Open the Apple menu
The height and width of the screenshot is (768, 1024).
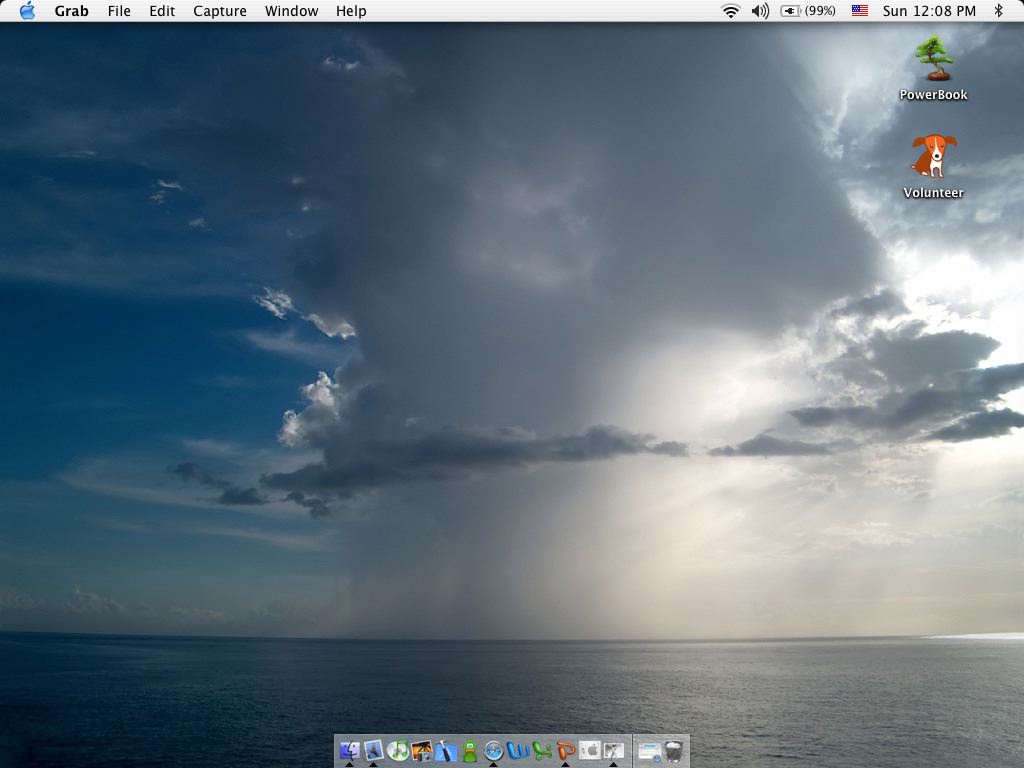click(x=27, y=11)
